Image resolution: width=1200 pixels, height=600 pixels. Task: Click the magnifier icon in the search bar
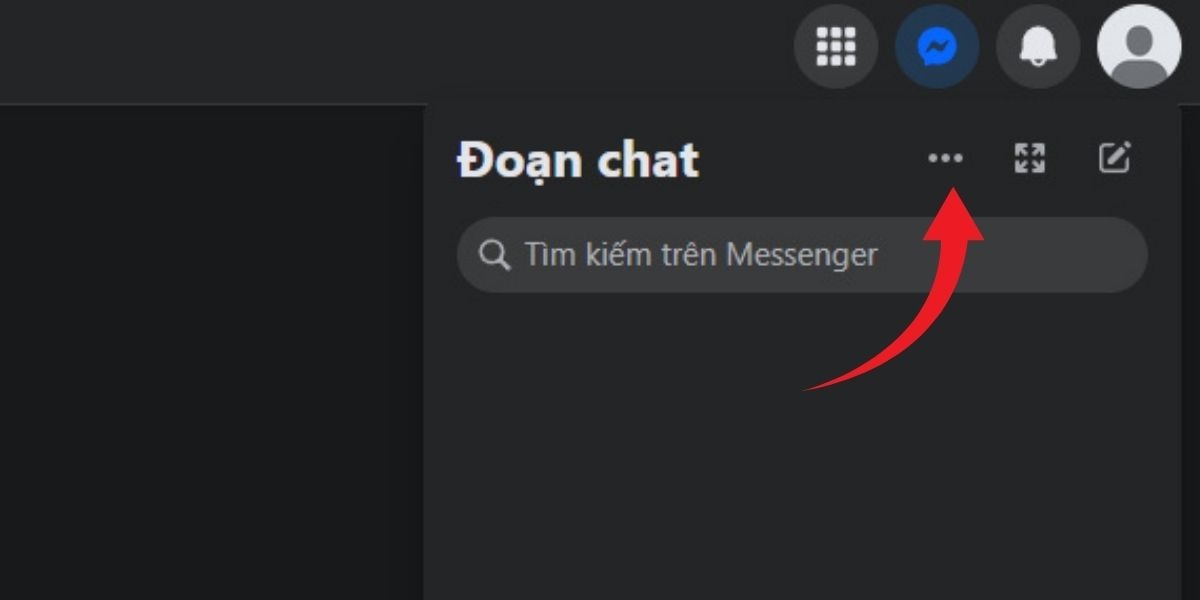(x=494, y=255)
